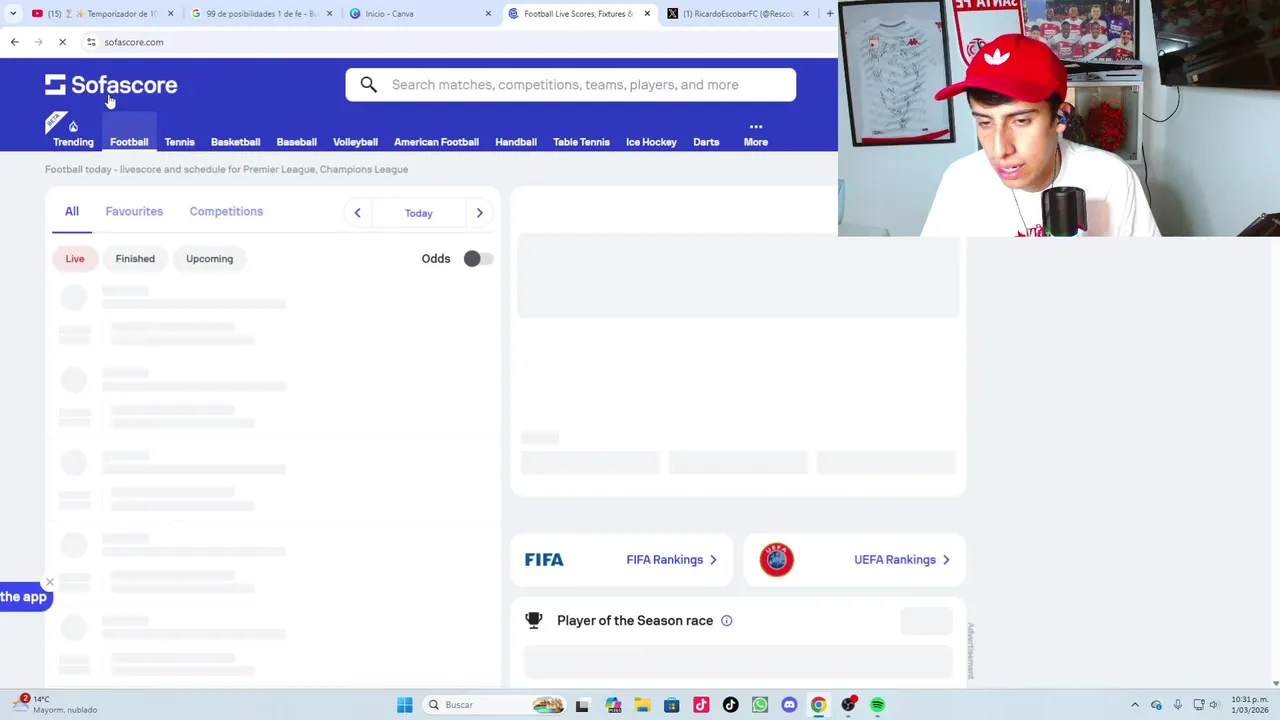The height and width of the screenshot is (720, 1280).
Task: Click the search magnifier icon
Action: [x=369, y=85]
